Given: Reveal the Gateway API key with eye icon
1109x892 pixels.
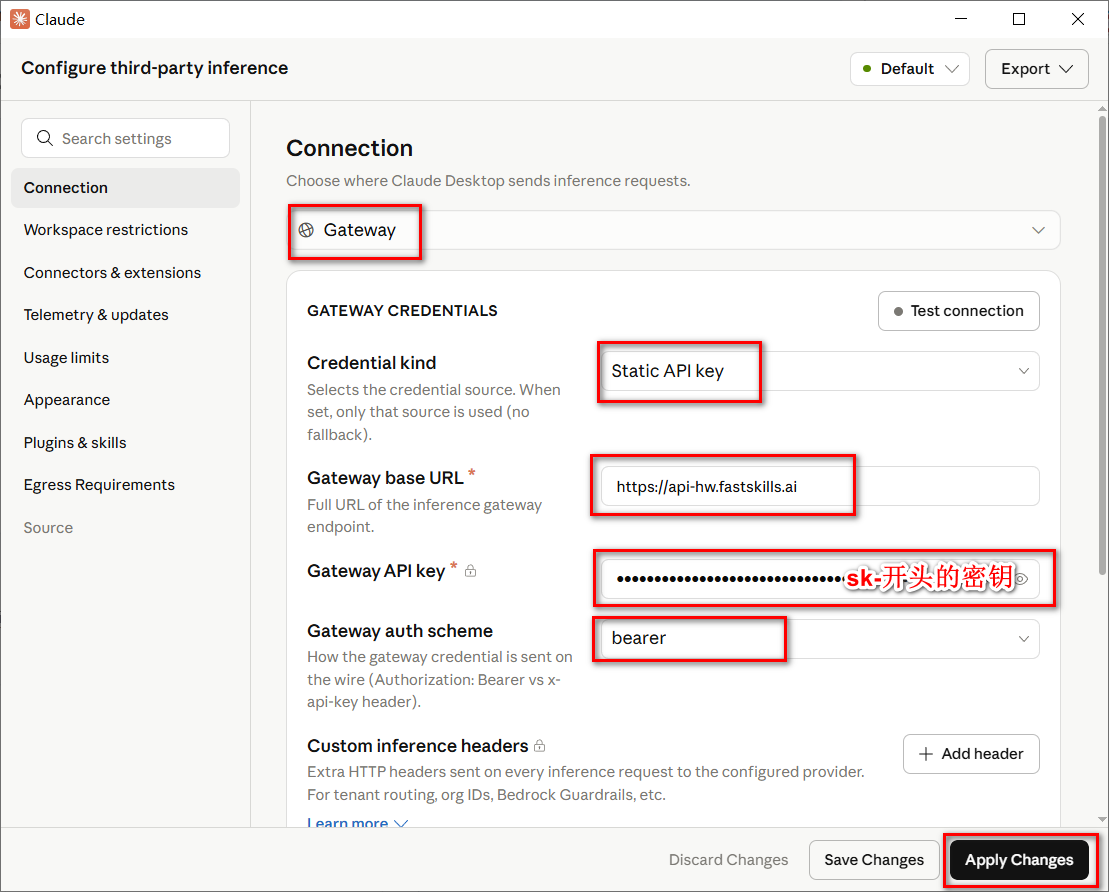Looking at the screenshot, I should (x=1021, y=579).
